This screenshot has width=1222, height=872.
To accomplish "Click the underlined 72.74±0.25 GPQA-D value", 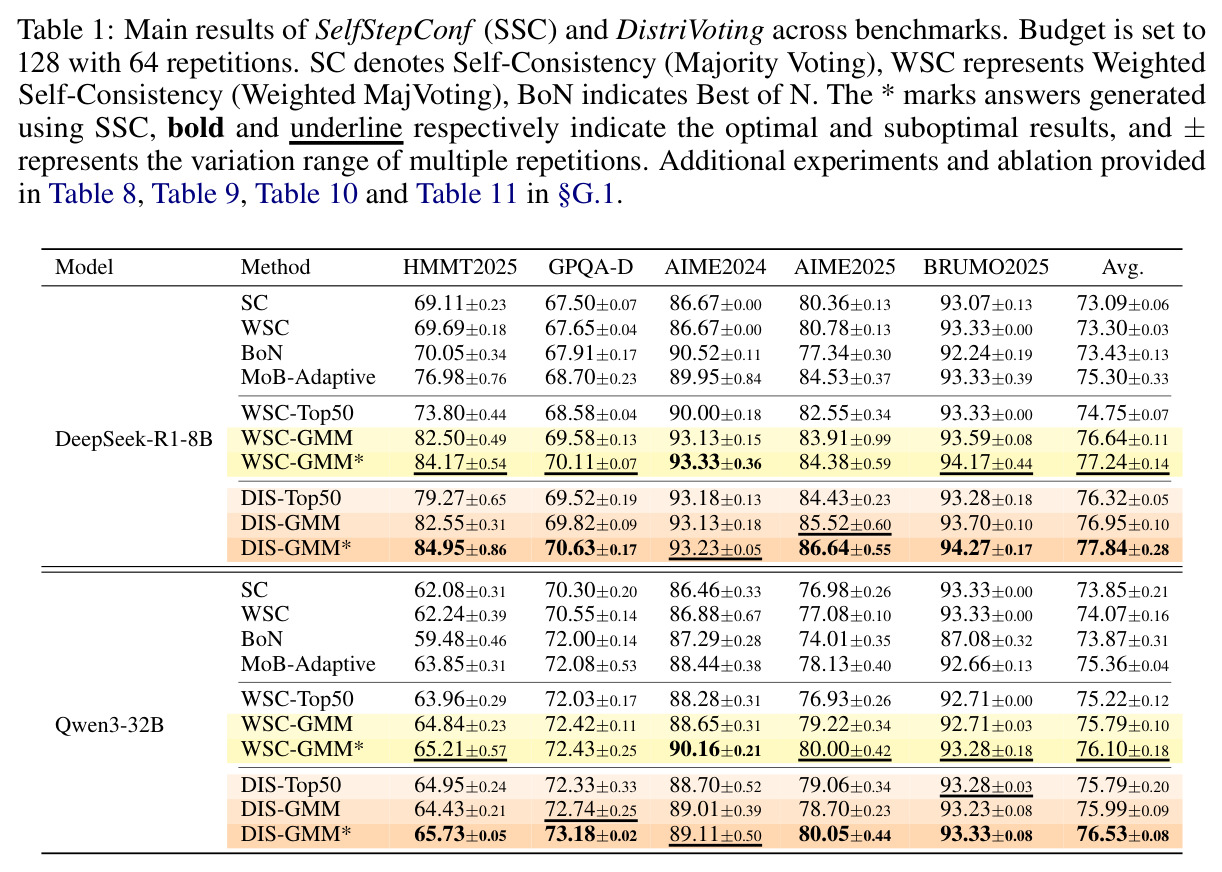I will pos(590,810).
